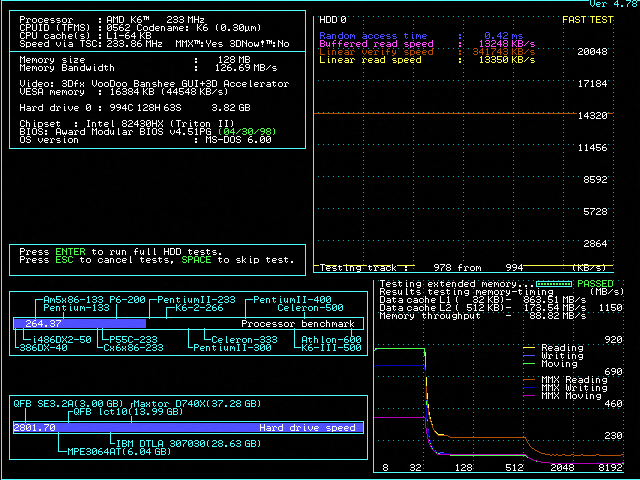Viewport: 640px width, 480px height.
Task: Click the memory test progress bar next to PASSED
Action: pos(554,284)
